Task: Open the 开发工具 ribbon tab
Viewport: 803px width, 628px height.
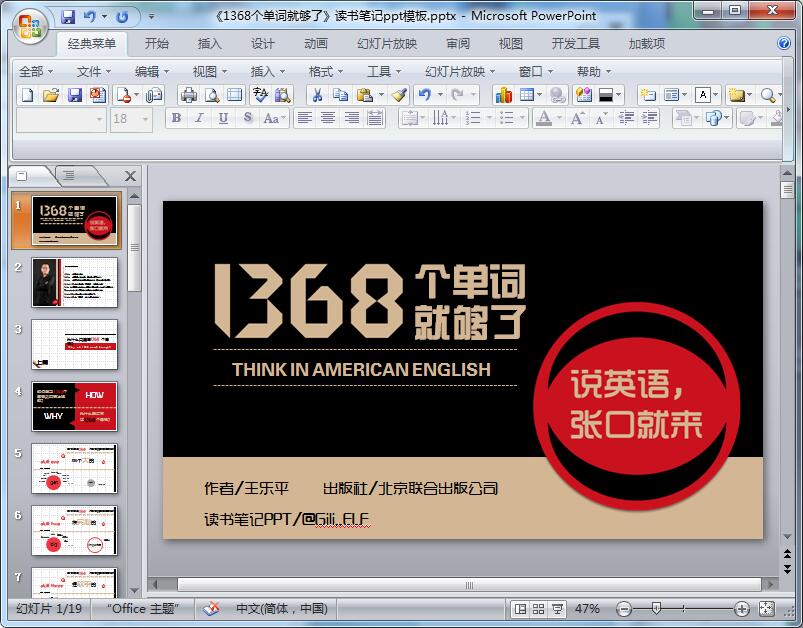Action: pyautogui.click(x=576, y=44)
